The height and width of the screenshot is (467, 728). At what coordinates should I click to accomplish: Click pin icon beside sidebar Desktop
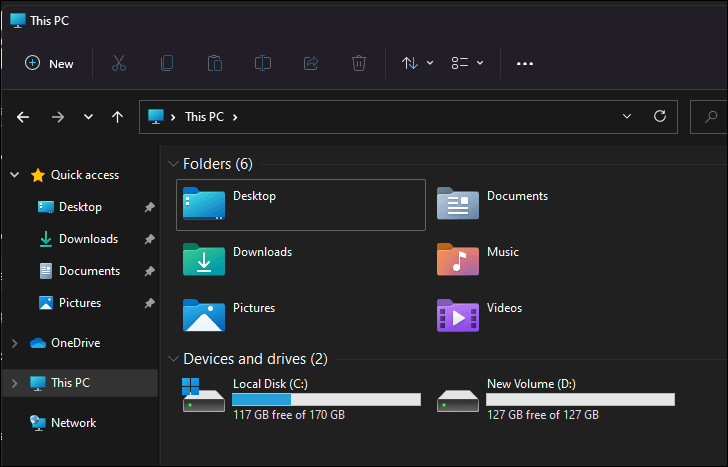point(150,207)
